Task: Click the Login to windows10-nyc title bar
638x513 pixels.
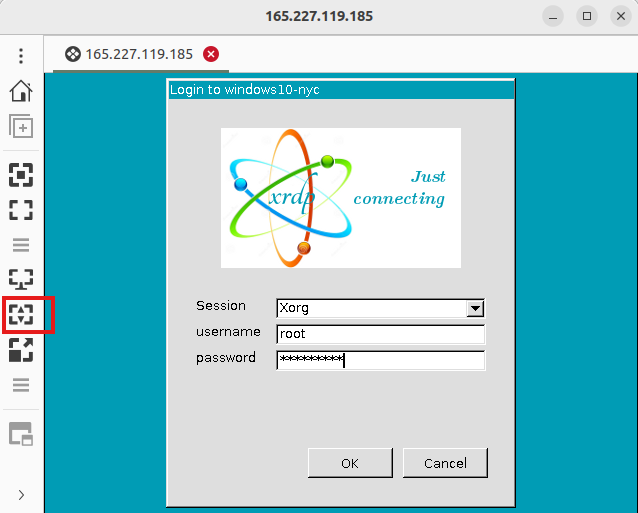Action: click(341, 90)
